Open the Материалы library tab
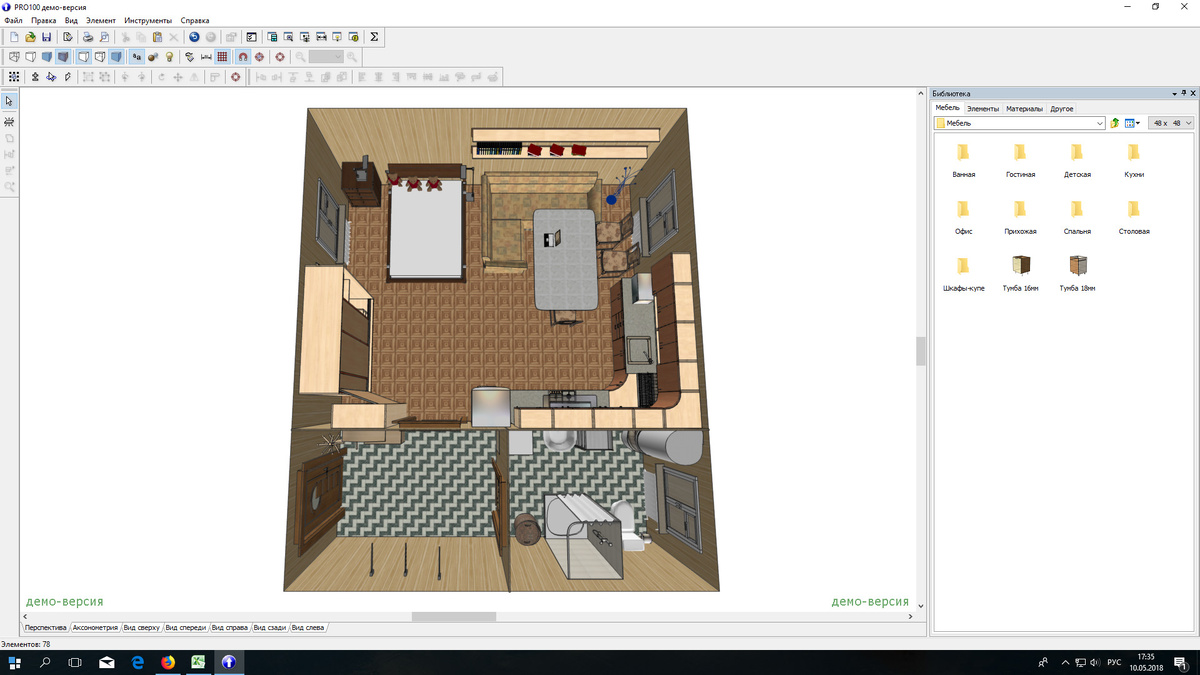1200x675 pixels. (x=1024, y=108)
